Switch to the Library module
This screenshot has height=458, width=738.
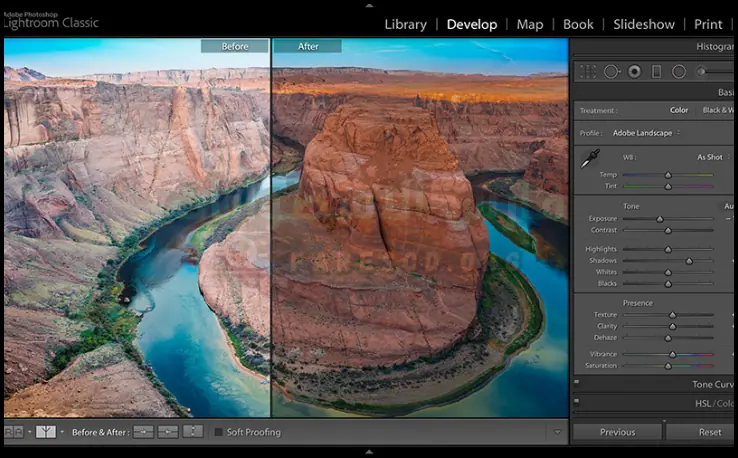(x=405, y=24)
